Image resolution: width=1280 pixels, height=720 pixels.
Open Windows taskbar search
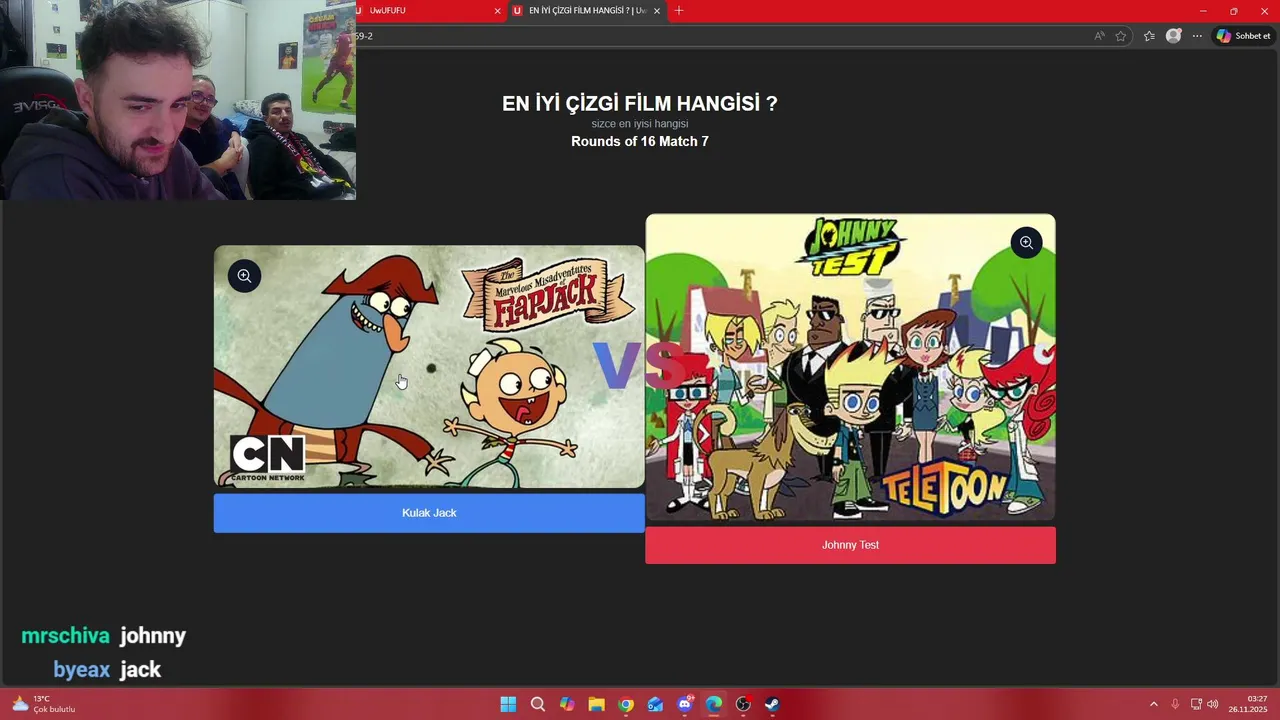point(538,704)
